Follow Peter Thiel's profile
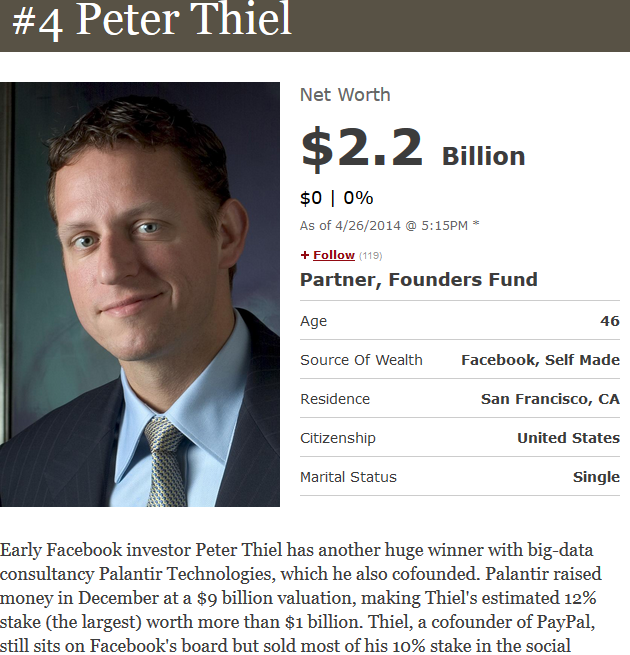This screenshot has width=630, height=655. click(334, 255)
